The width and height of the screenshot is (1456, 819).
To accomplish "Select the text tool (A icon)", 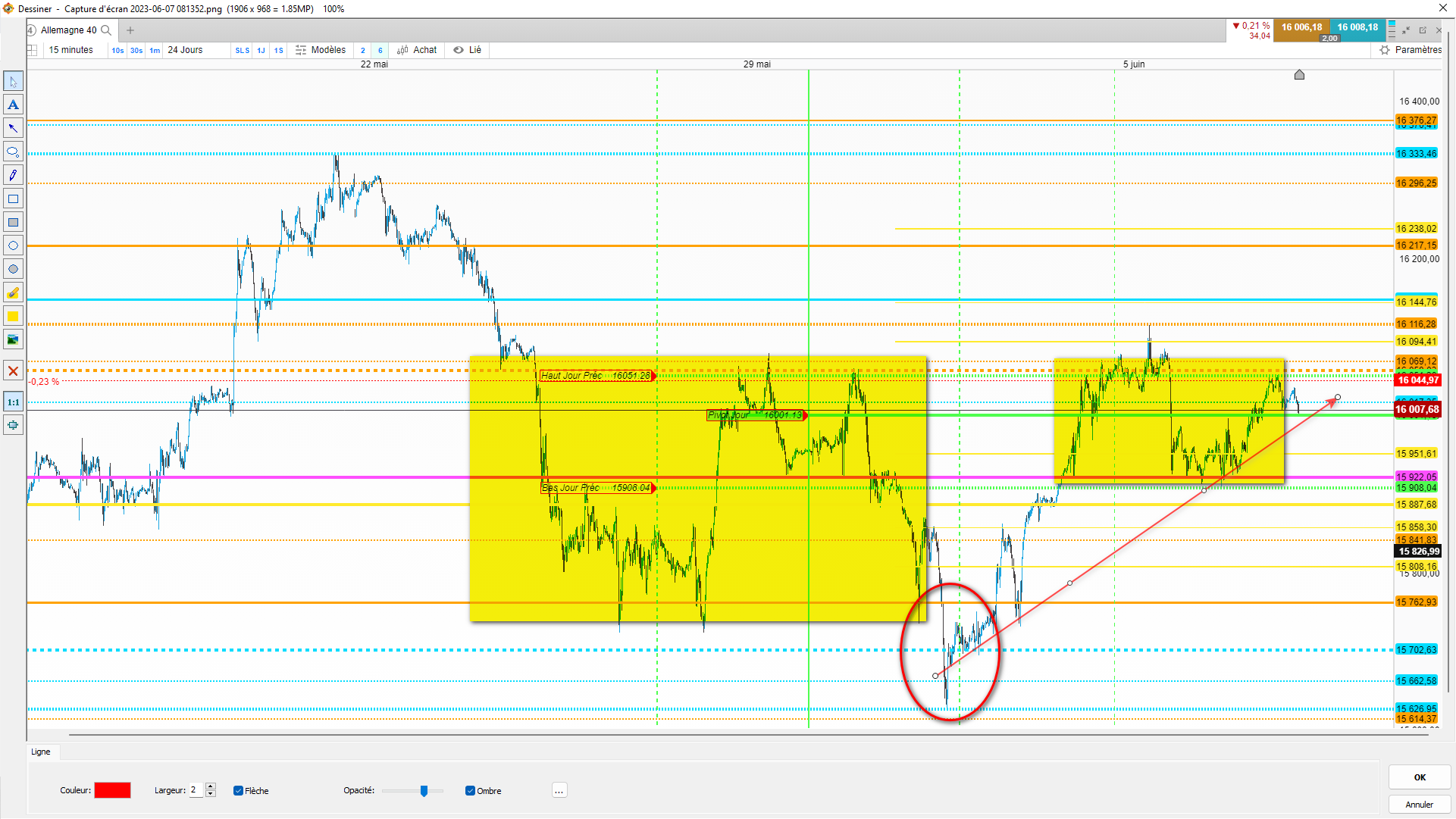I will [x=13, y=105].
